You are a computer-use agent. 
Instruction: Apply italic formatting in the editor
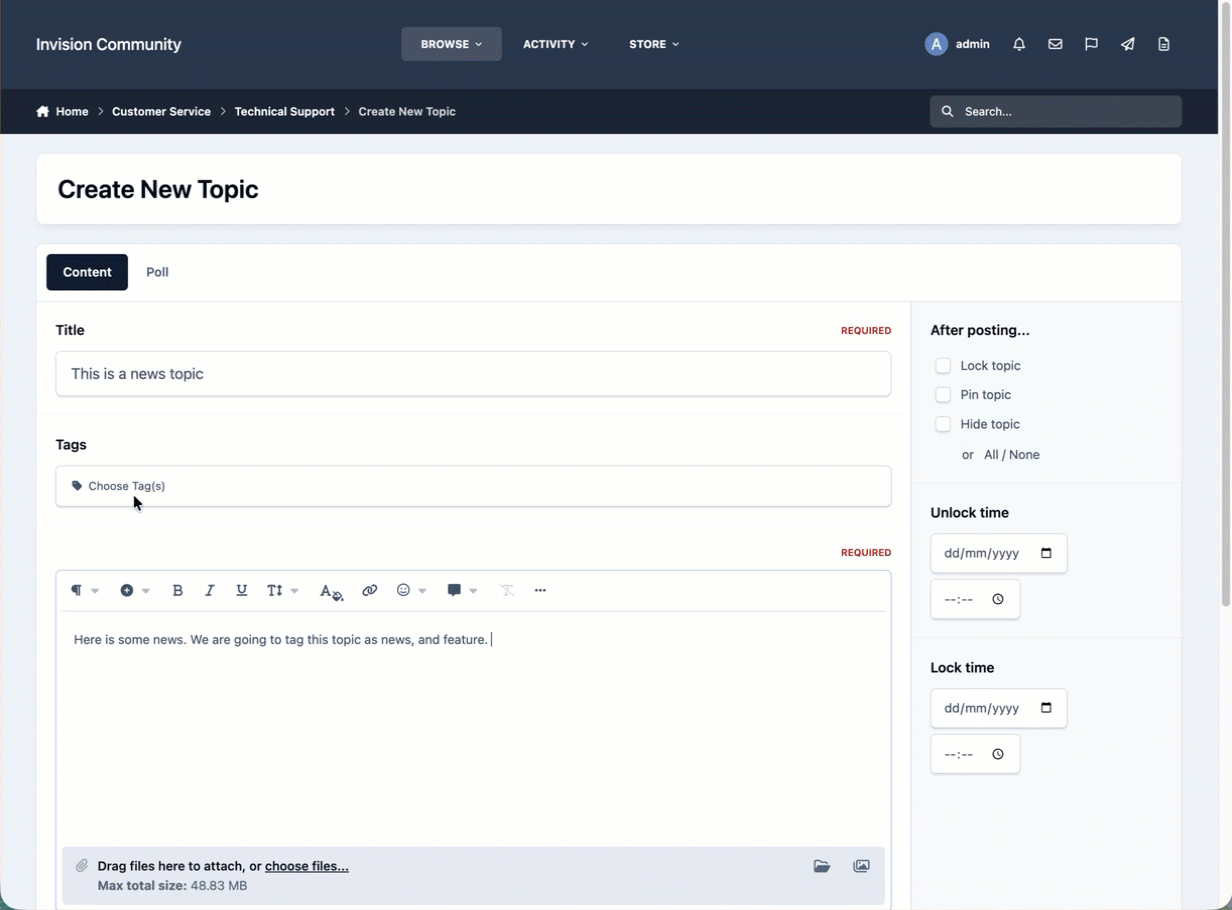(x=210, y=591)
